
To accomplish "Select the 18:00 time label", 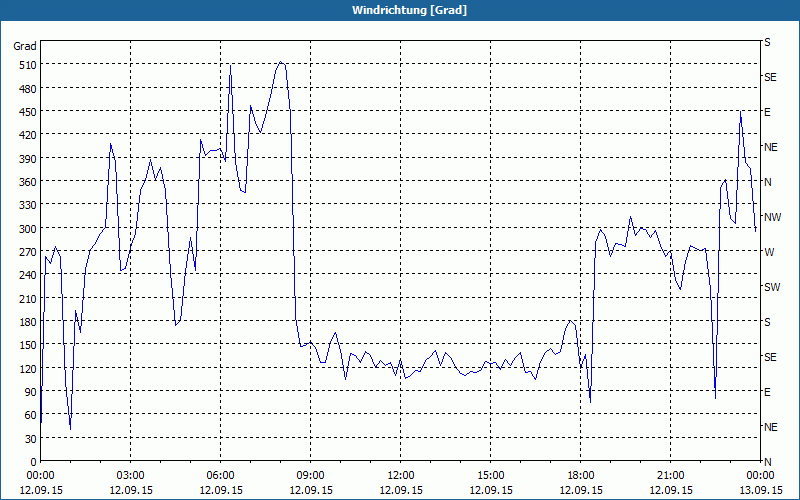I will [x=581, y=476].
